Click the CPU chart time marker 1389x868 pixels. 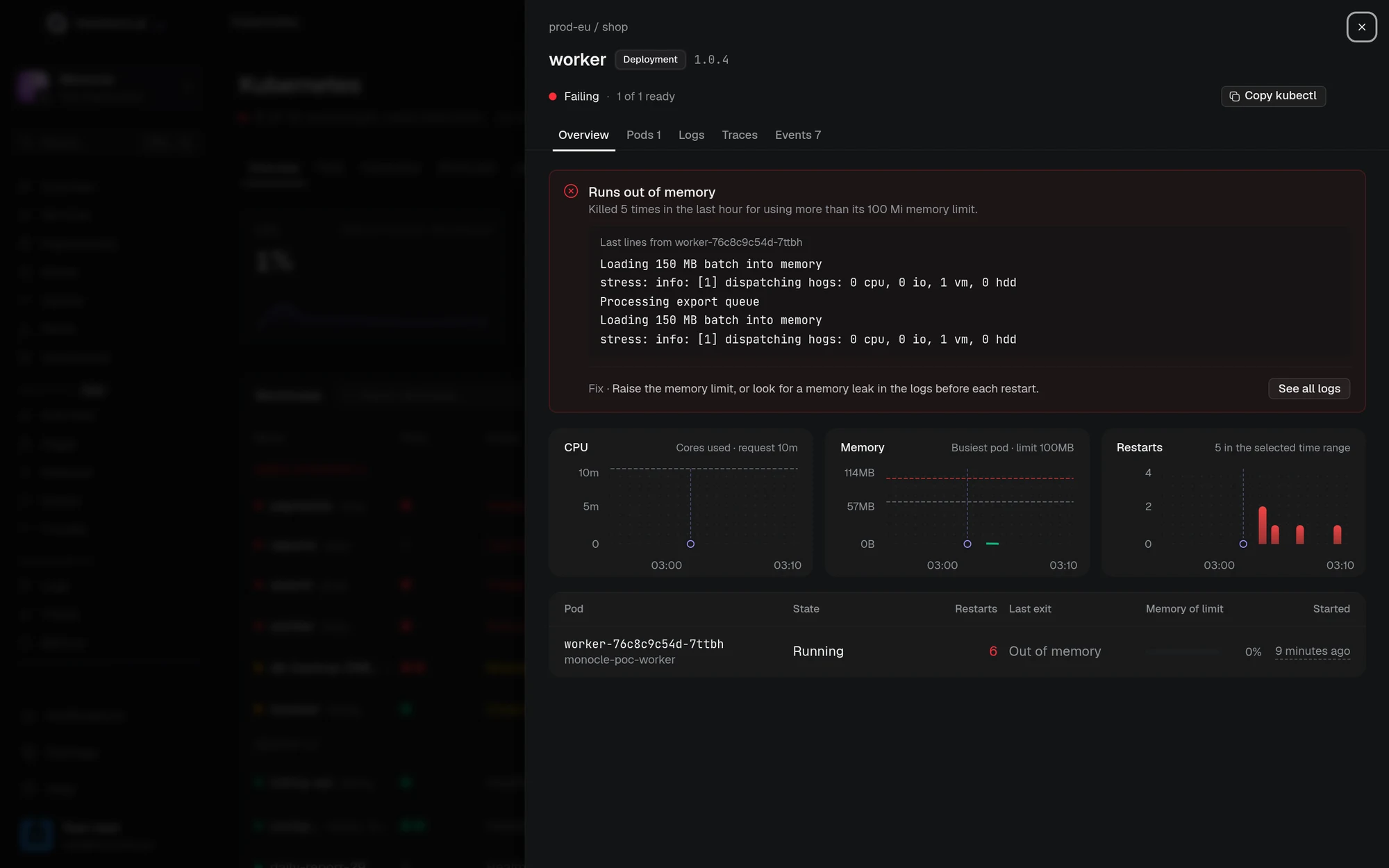pyautogui.click(x=690, y=544)
